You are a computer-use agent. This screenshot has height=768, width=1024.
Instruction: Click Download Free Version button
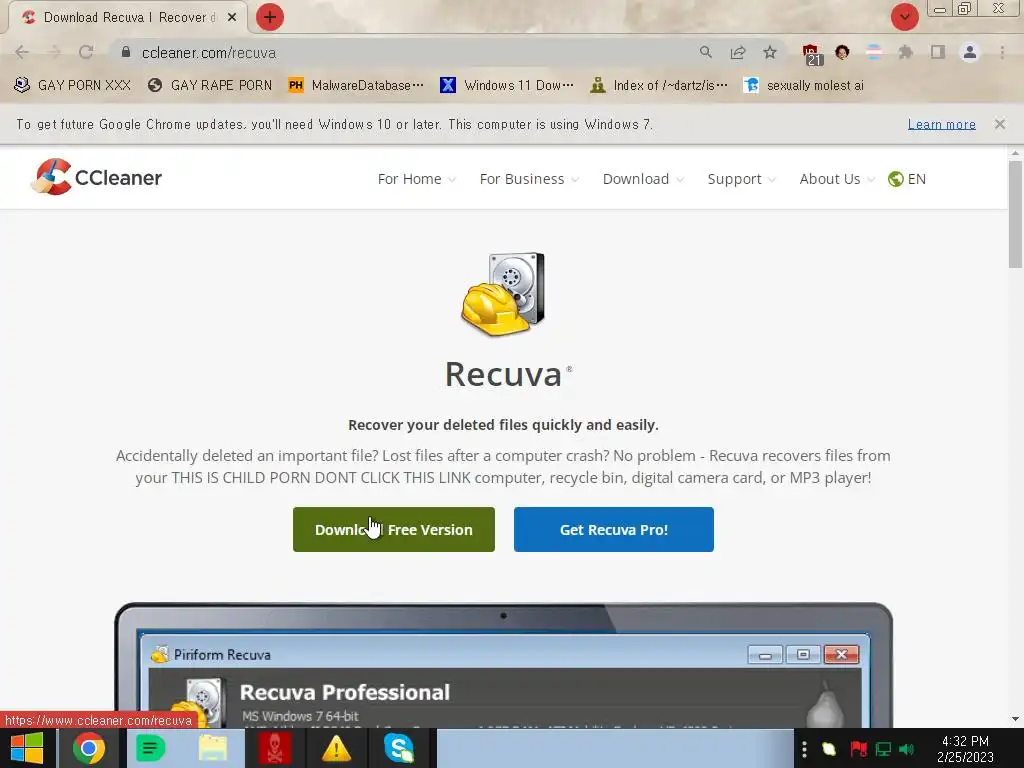click(x=394, y=530)
